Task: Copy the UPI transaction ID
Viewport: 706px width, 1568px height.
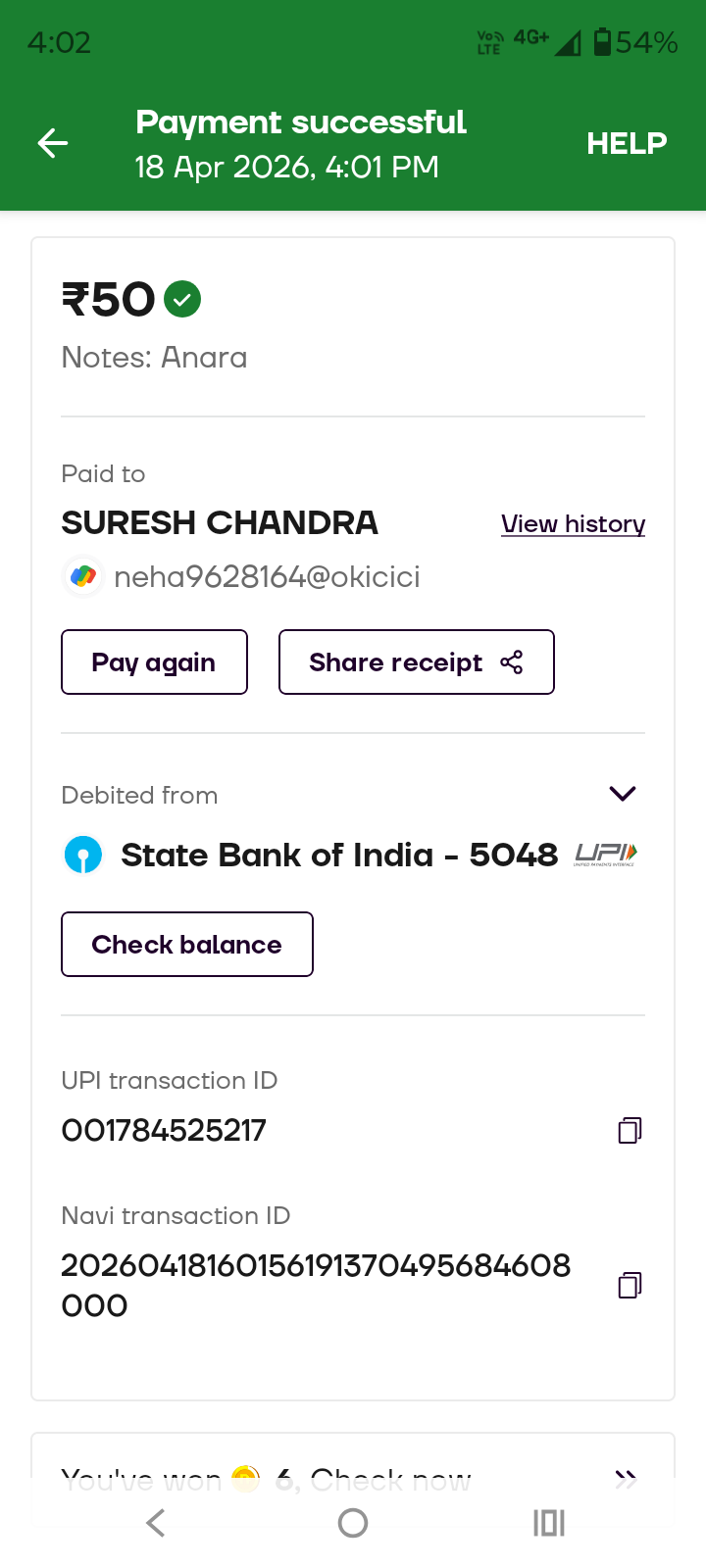Action: (x=630, y=1131)
